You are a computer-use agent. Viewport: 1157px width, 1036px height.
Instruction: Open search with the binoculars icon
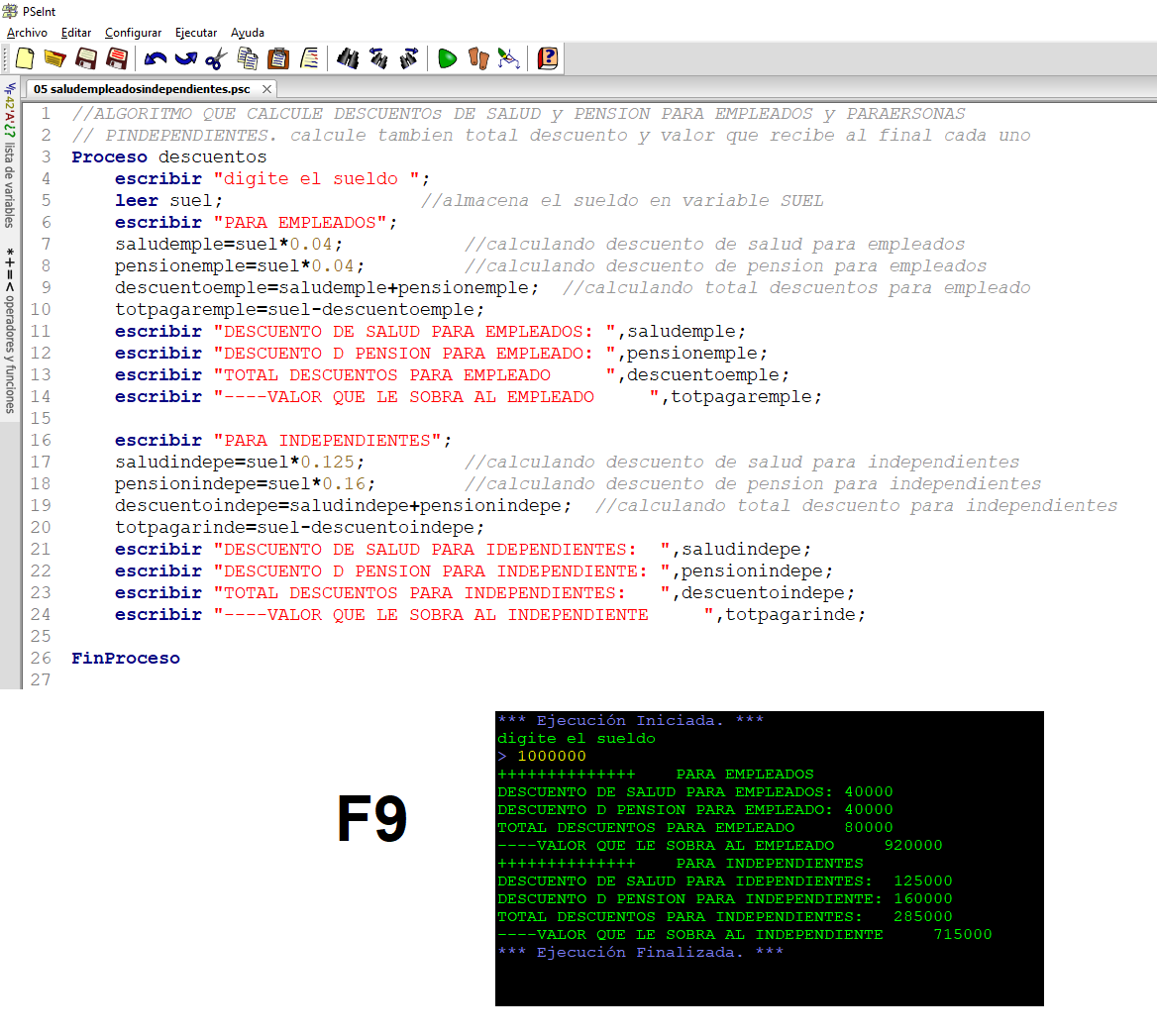click(348, 58)
